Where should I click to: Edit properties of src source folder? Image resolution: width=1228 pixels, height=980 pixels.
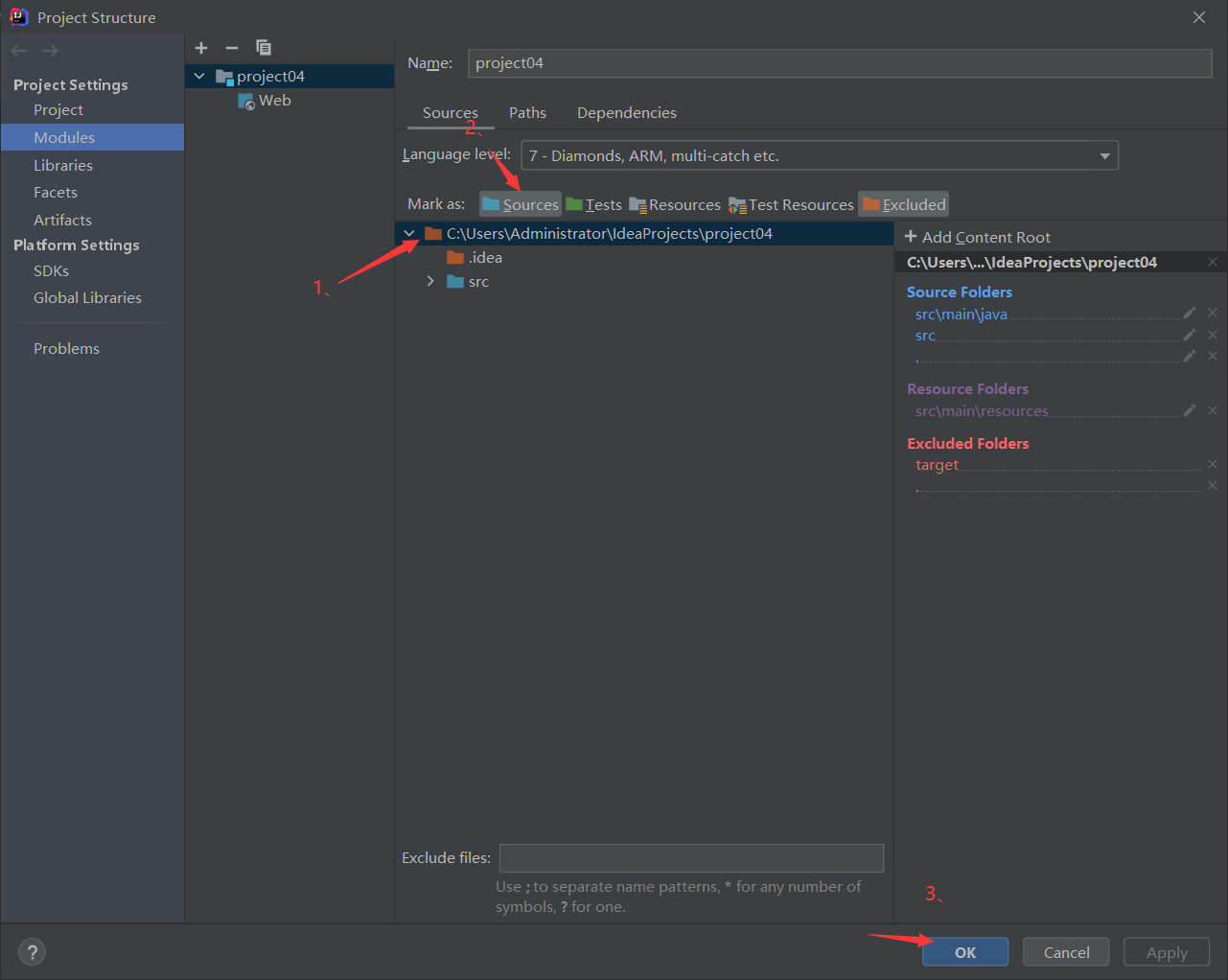[x=1190, y=335]
